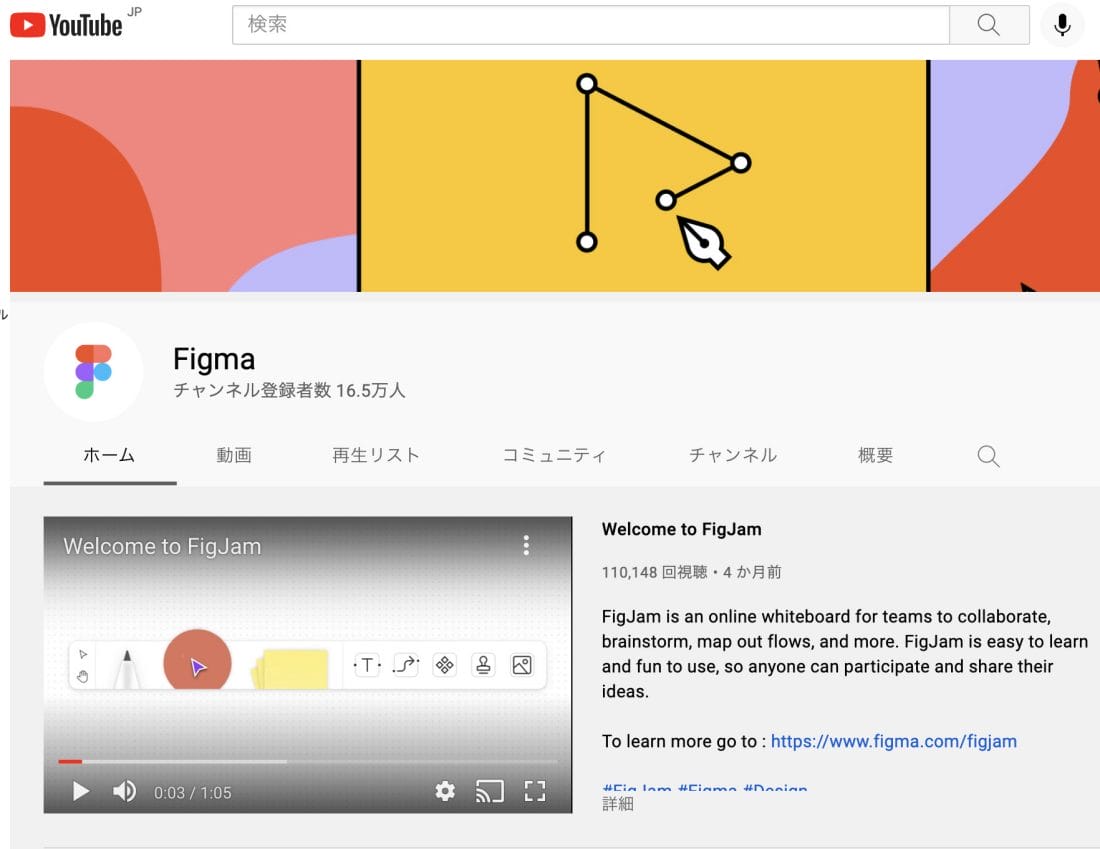Select the shapes tool in video toolbar
Screen dimensions: 1100x849
(445, 664)
